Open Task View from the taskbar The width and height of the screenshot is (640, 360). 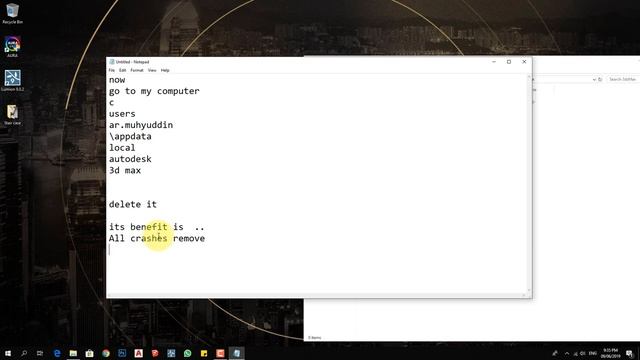coord(40,353)
